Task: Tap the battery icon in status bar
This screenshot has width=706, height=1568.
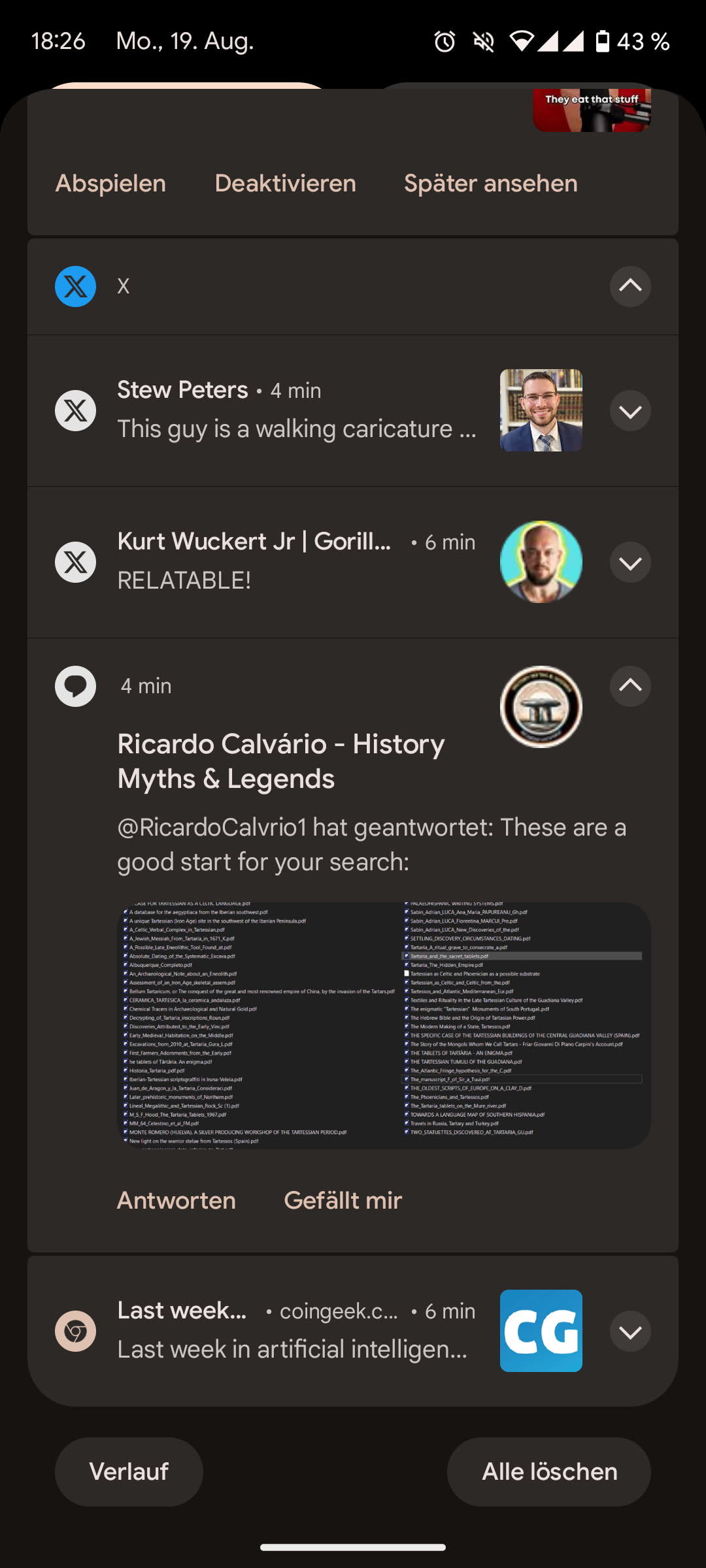Action: point(602,42)
